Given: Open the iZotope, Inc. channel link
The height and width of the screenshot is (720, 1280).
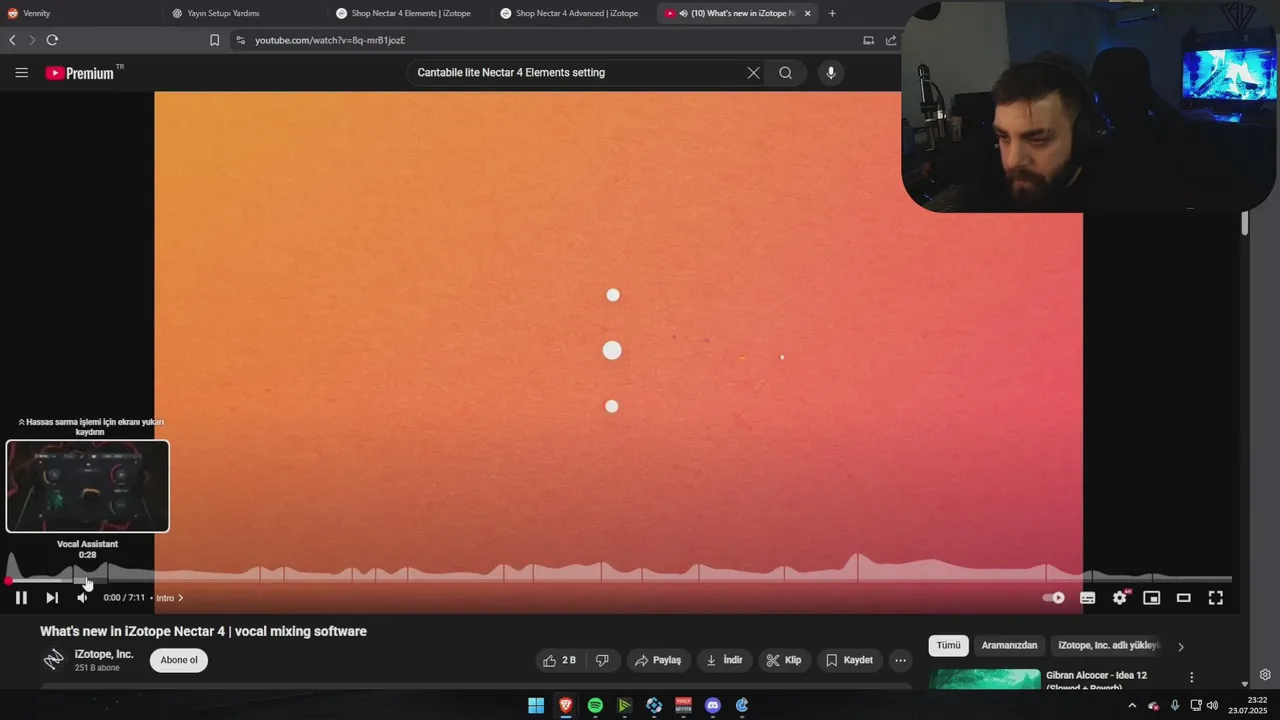Looking at the screenshot, I should tap(104, 654).
